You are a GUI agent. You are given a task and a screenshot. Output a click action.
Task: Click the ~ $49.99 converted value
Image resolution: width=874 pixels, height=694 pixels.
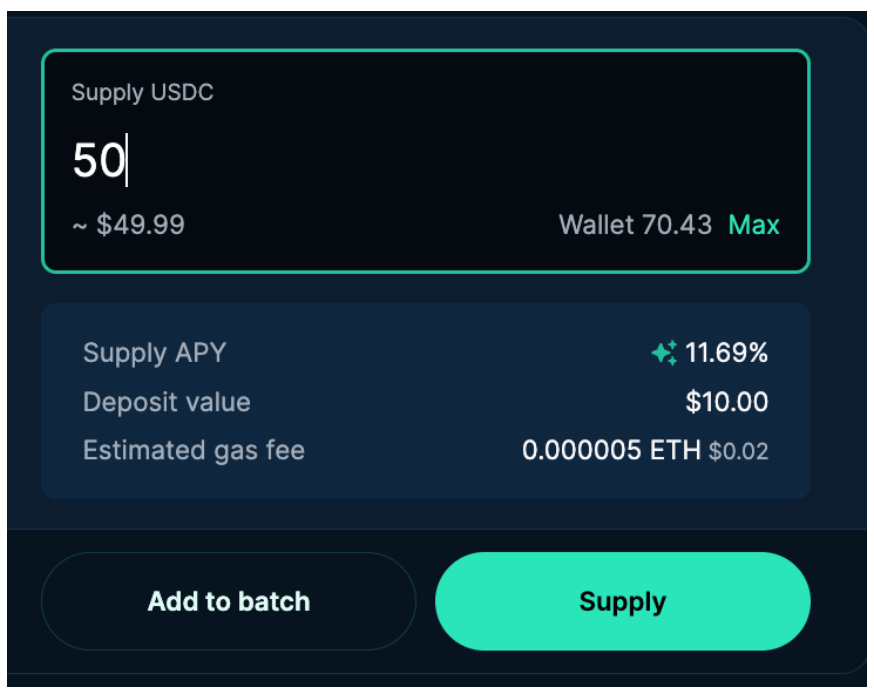pos(128,224)
